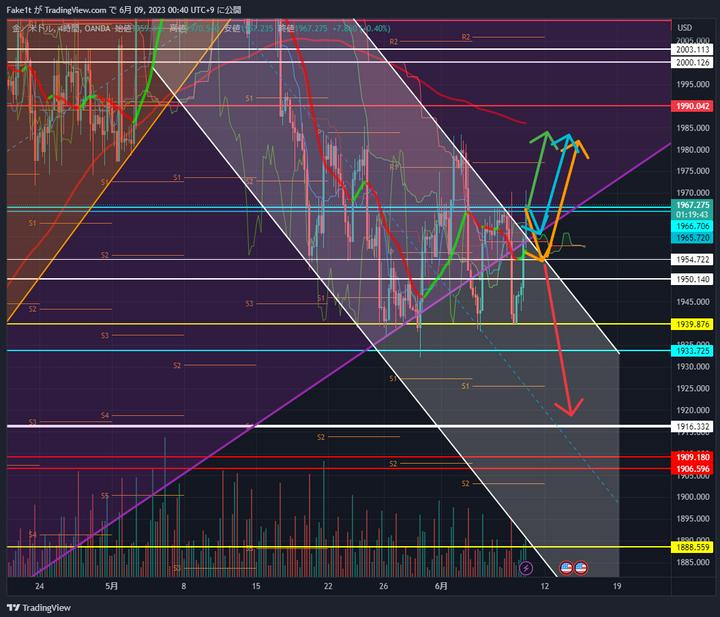Open the USD currency selector
The image size is (720, 617).
(684, 27)
